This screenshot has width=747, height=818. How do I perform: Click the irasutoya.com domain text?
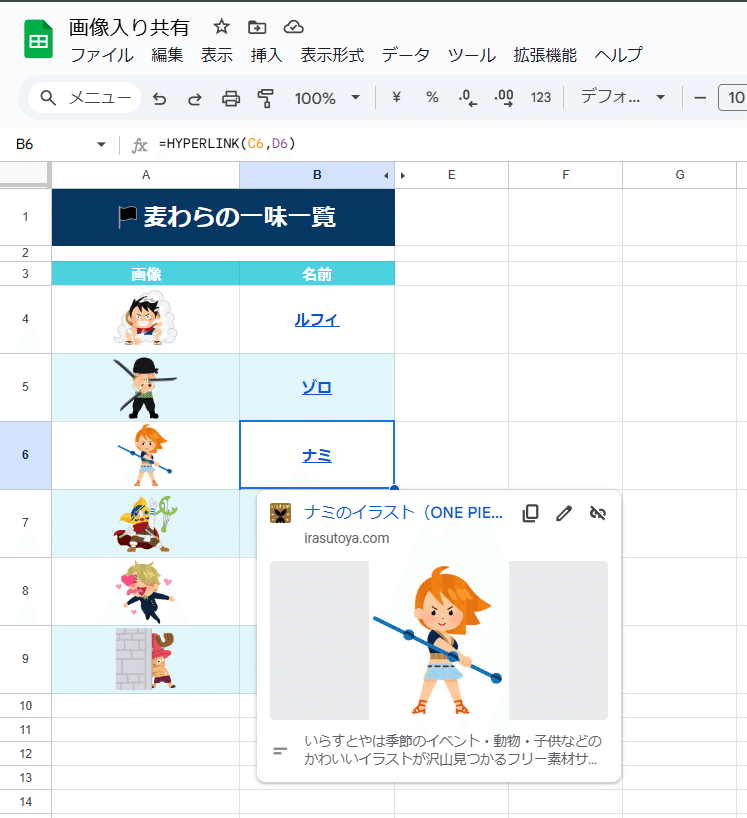346,538
